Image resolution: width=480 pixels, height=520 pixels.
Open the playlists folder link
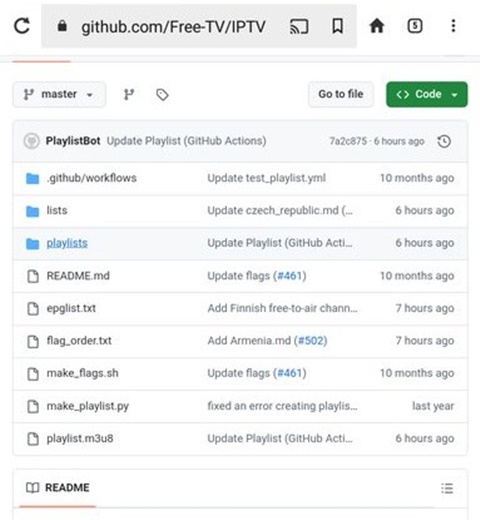click(67, 243)
